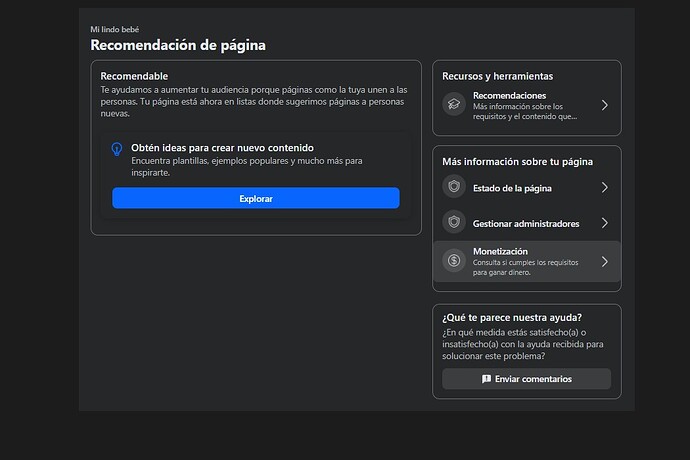Go to the Estado de la página label
The height and width of the screenshot is (460, 690).
pyautogui.click(x=512, y=188)
